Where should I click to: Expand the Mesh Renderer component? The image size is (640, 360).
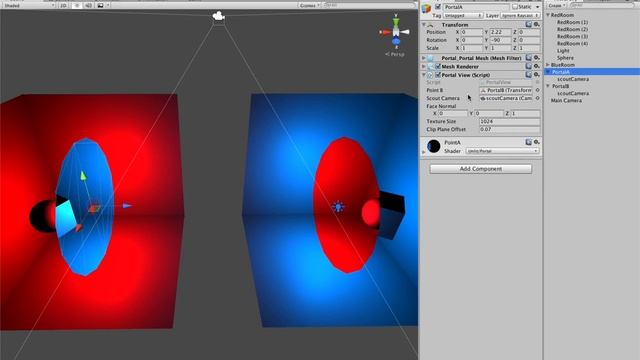pyautogui.click(x=424, y=66)
